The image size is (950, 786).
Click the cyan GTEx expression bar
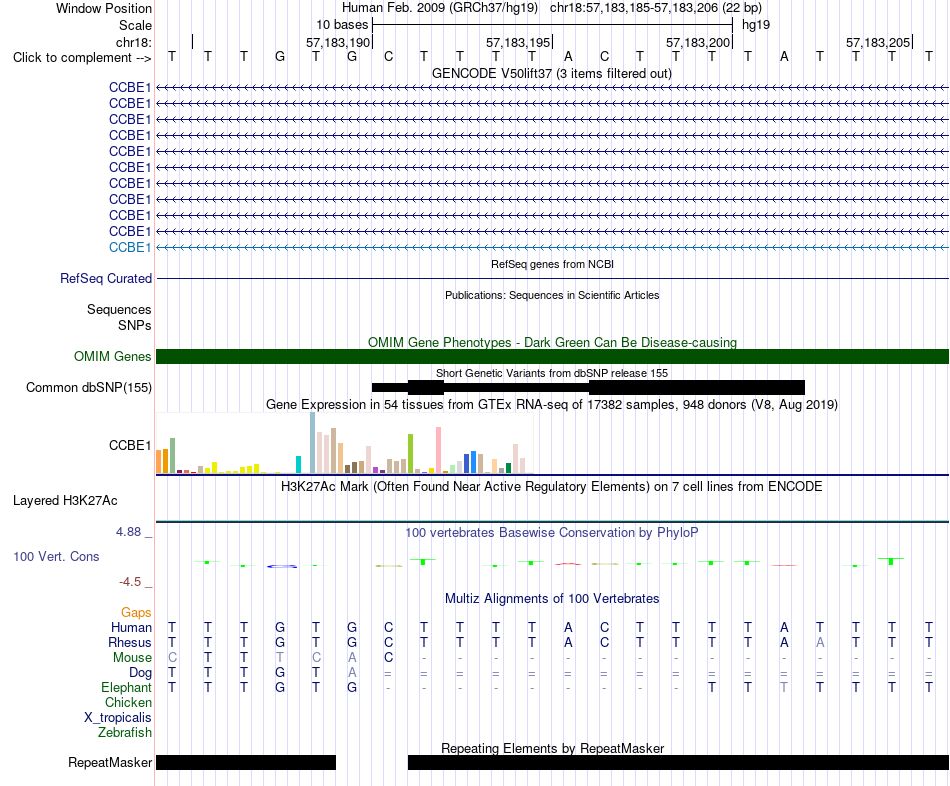point(298,464)
